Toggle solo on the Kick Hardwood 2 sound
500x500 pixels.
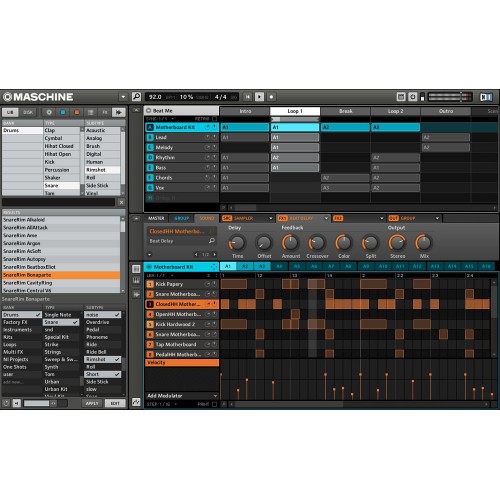coord(214,324)
